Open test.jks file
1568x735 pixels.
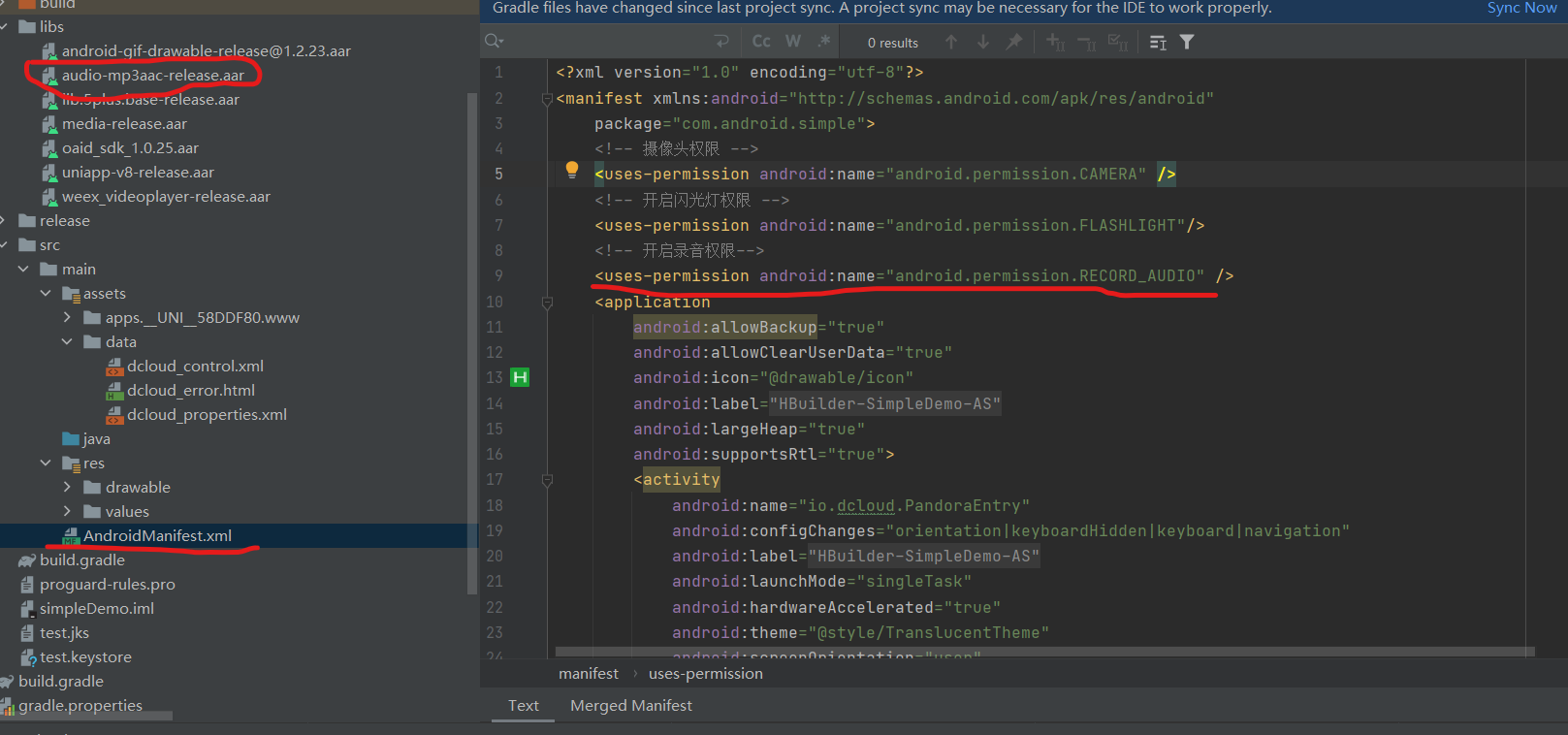(64, 633)
